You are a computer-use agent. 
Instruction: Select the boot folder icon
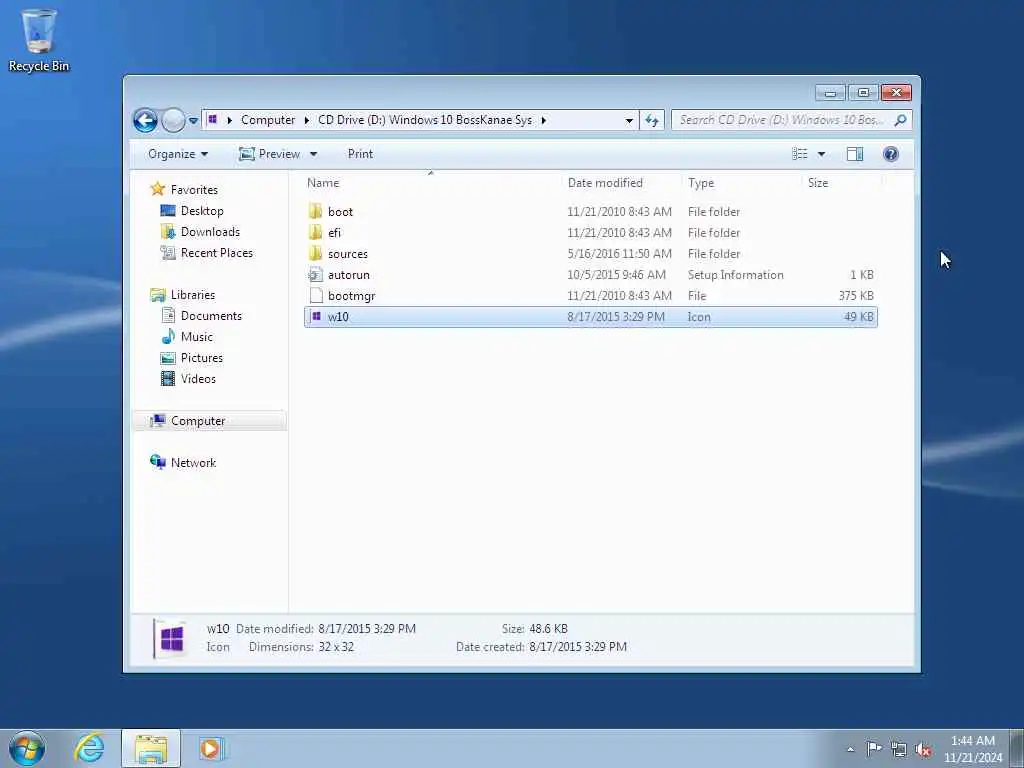[316, 212]
